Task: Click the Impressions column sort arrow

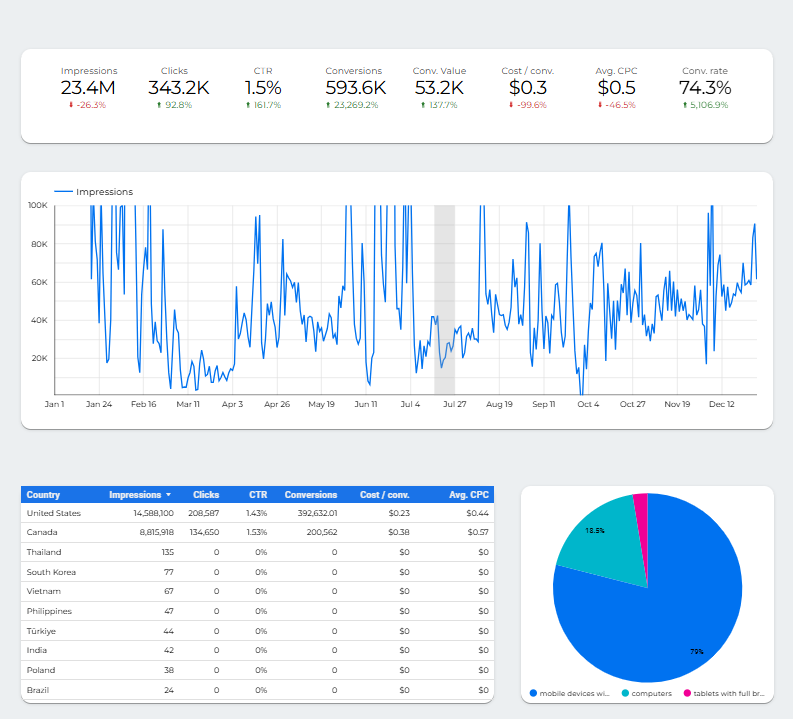Action: [x=168, y=495]
